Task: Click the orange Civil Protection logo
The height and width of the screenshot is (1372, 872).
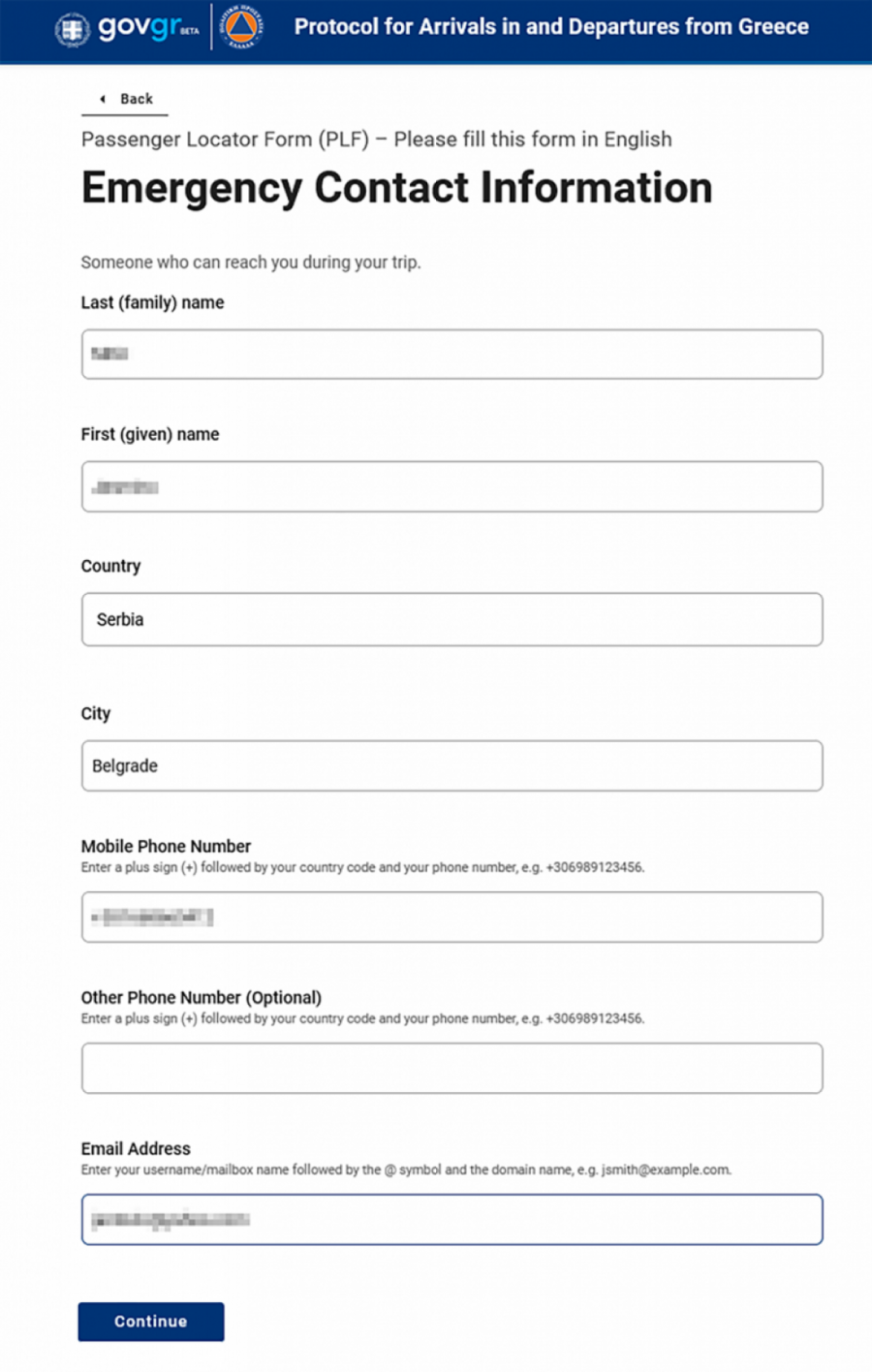Action: tap(241, 28)
